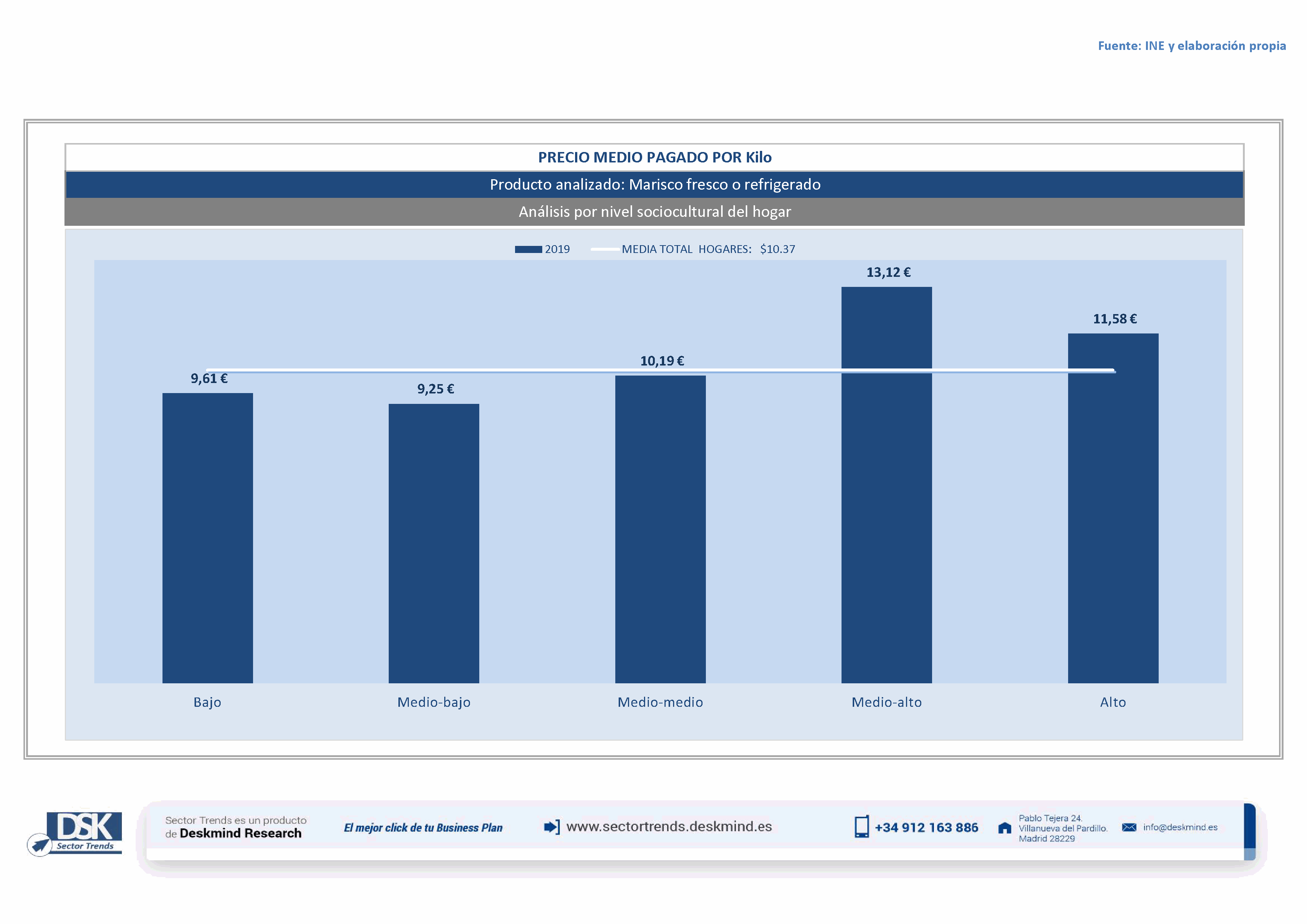Click the chart title PRECIO MEDIO PAGADO POR Kilo

(655, 158)
